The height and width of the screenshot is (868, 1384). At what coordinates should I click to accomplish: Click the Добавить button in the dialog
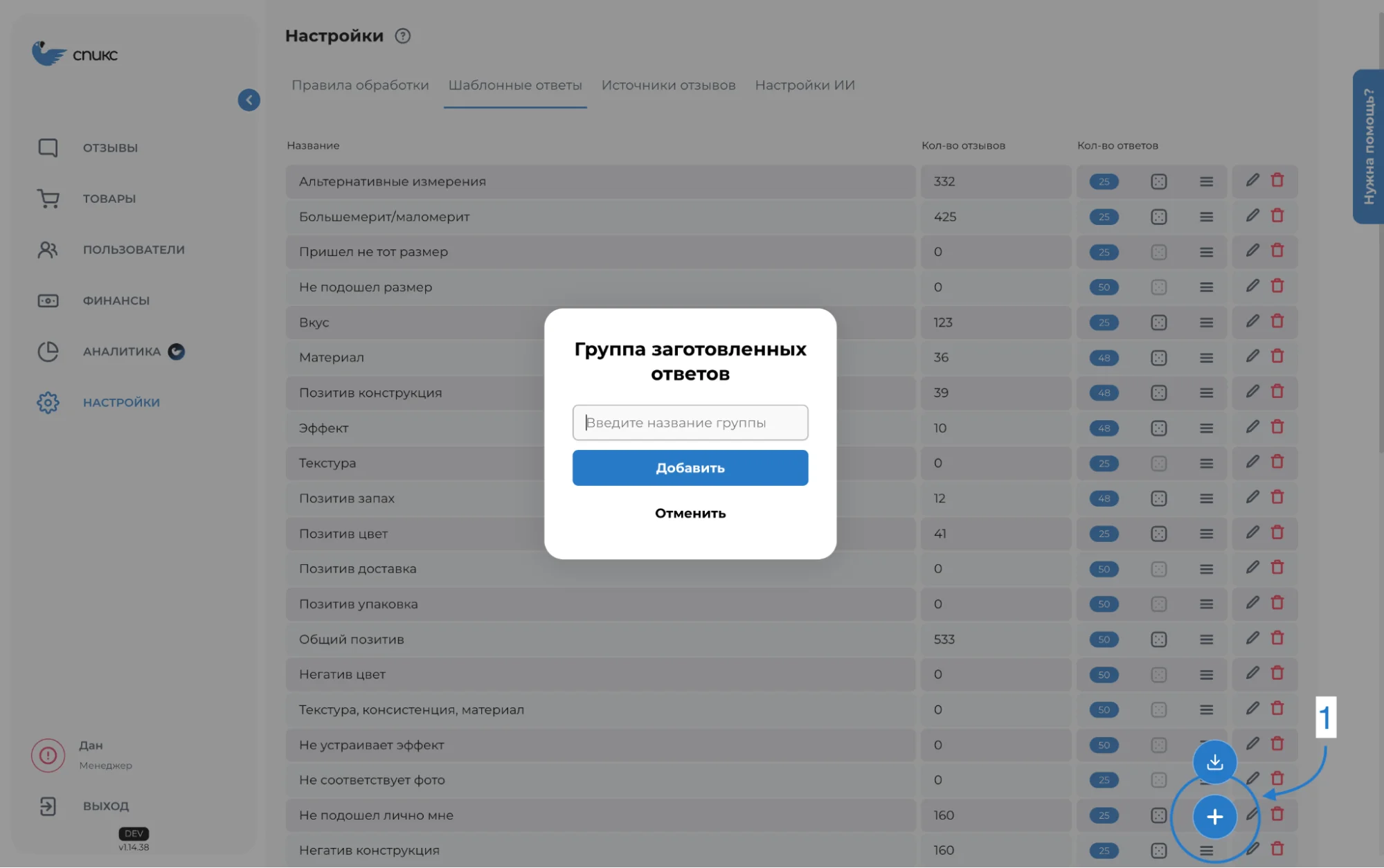point(690,468)
